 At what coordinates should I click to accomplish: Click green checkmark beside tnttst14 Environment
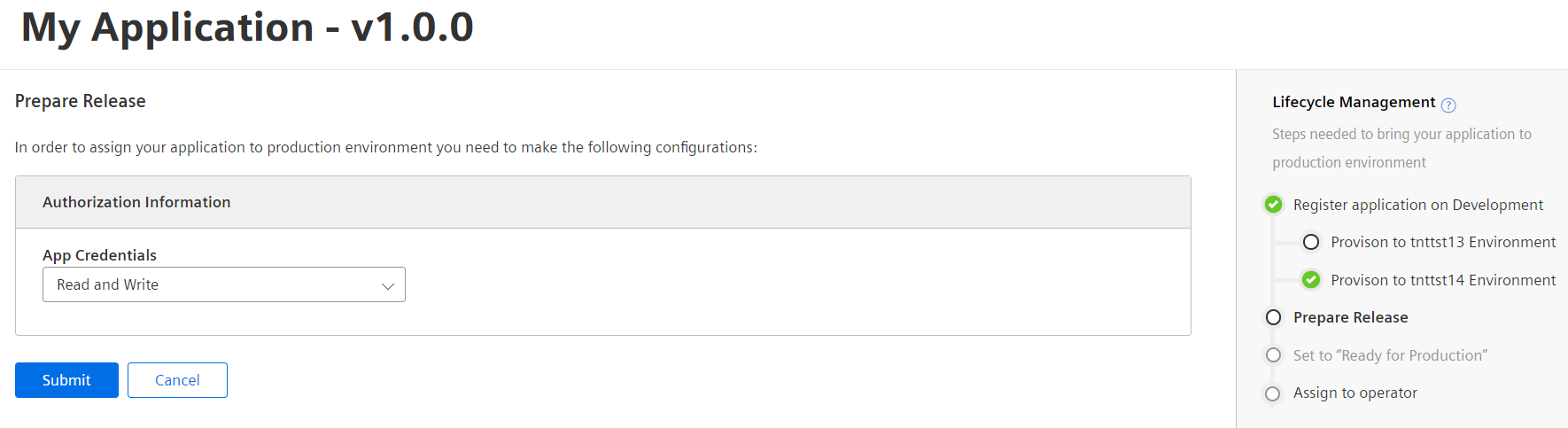pos(1311,280)
